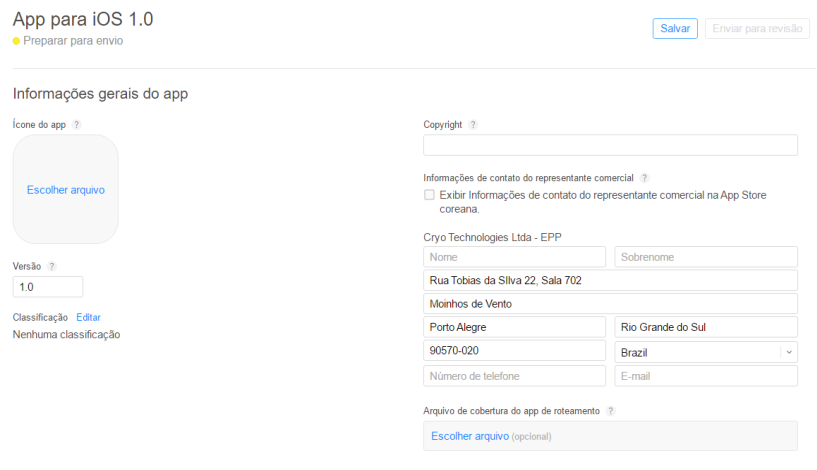Screen dimensions: 817x470
Task: Open help icon next to Copyright
Action: pos(473,125)
